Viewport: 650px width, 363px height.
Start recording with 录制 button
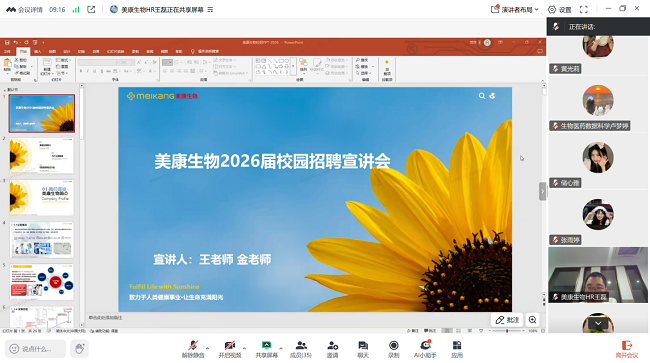click(394, 349)
